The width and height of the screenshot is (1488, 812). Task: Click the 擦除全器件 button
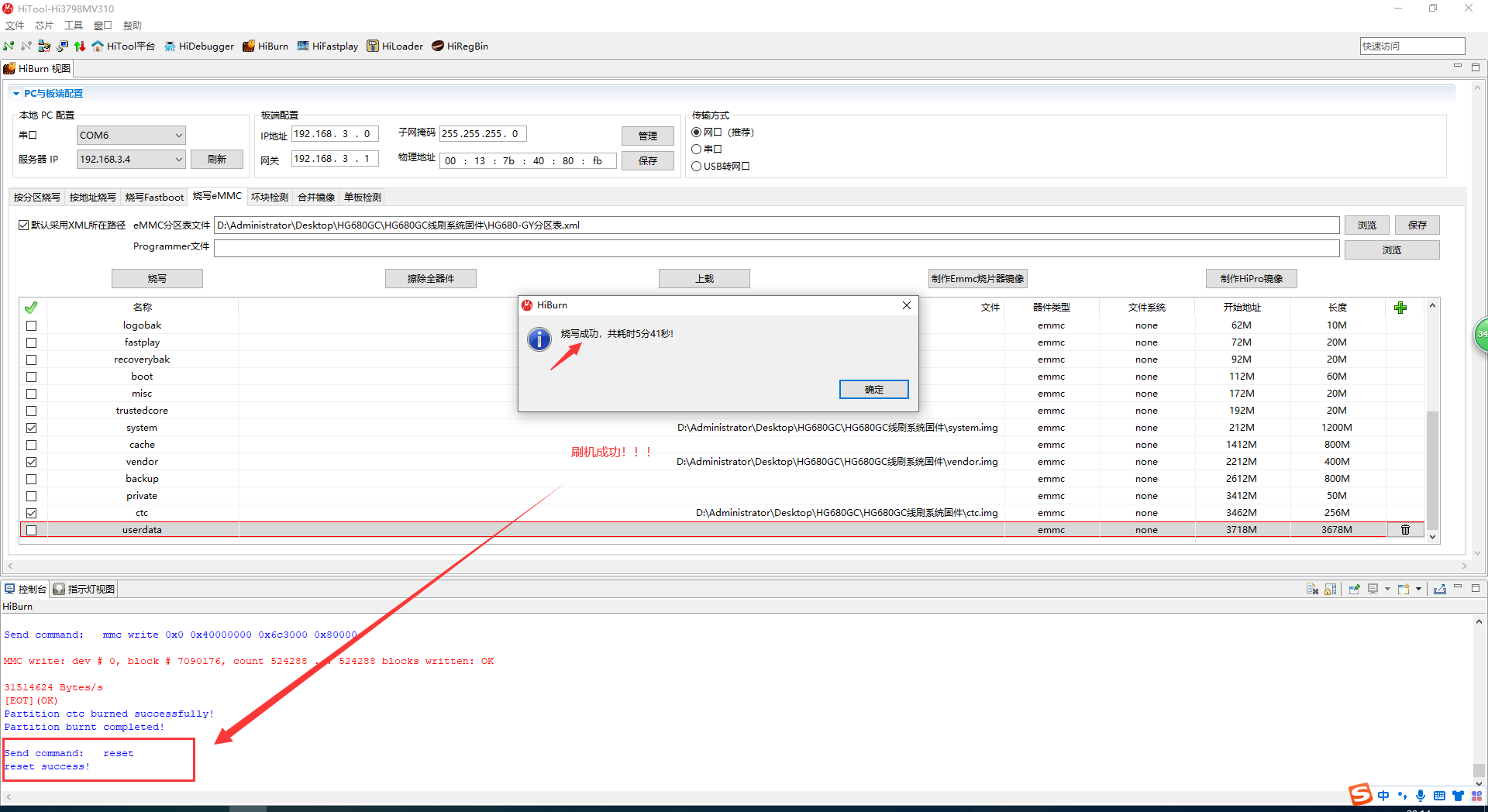click(x=431, y=279)
